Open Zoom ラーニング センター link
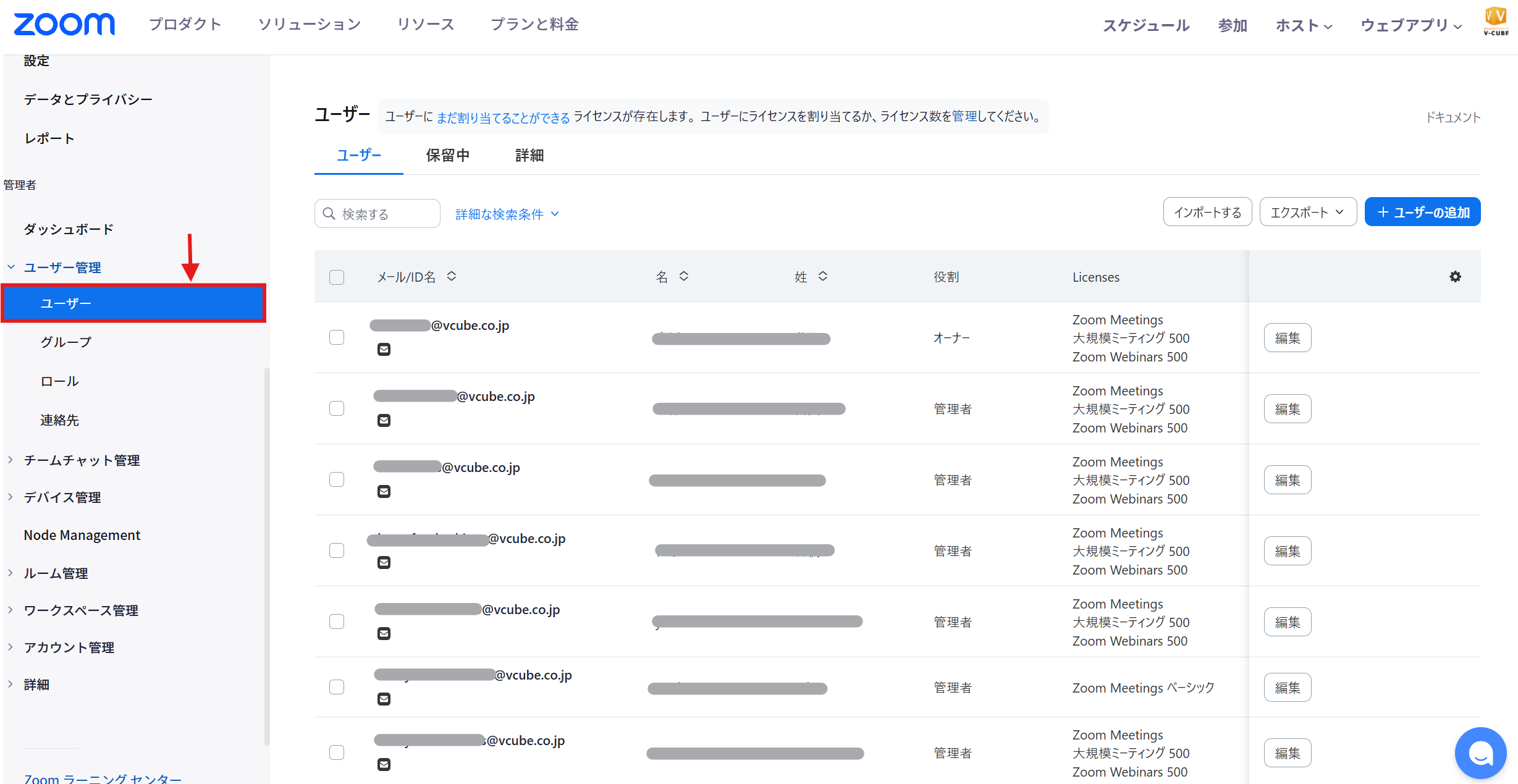This screenshot has width=1518, height=784. [x=103, y=778]
